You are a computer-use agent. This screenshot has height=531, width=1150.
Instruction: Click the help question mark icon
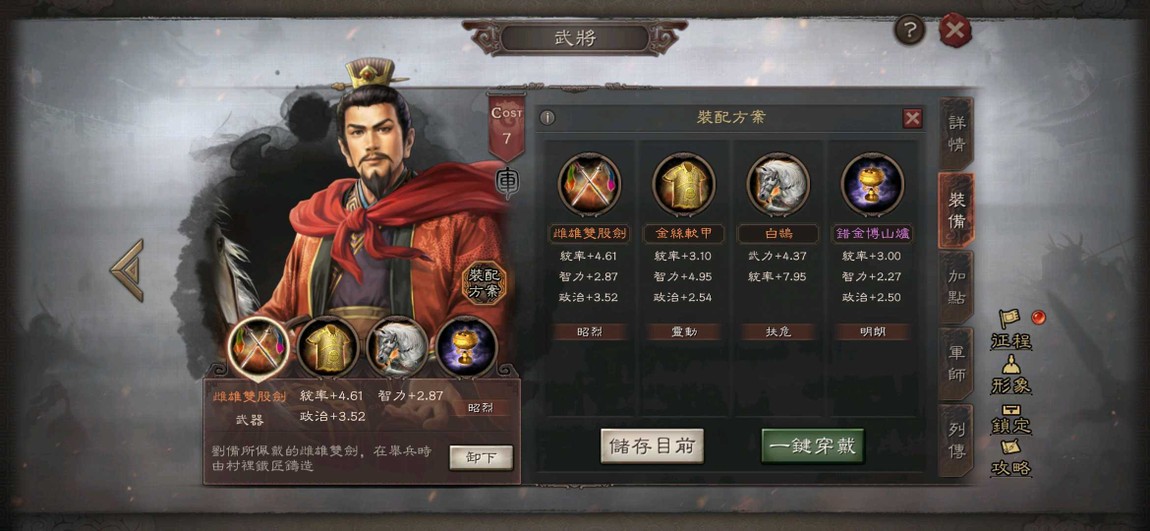(x=909, y=31)
